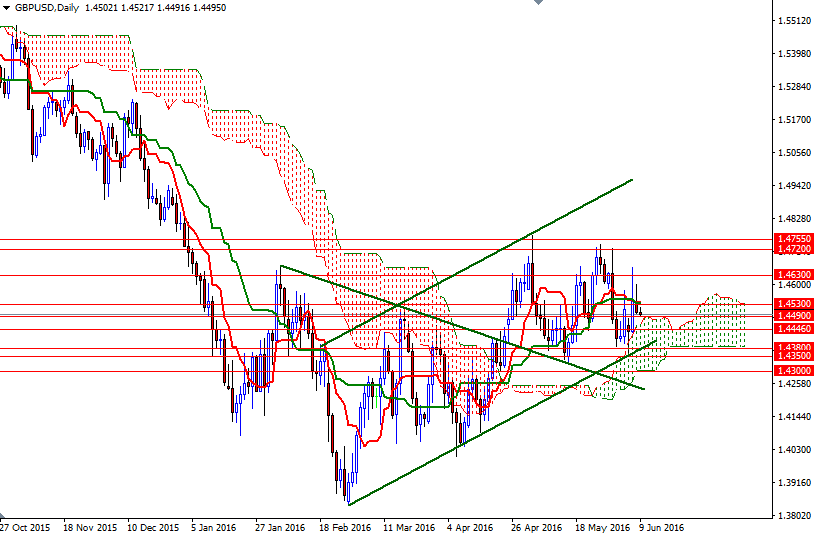Select the 1.43000 red price label
814x535 pixels.
click(793, 371)
